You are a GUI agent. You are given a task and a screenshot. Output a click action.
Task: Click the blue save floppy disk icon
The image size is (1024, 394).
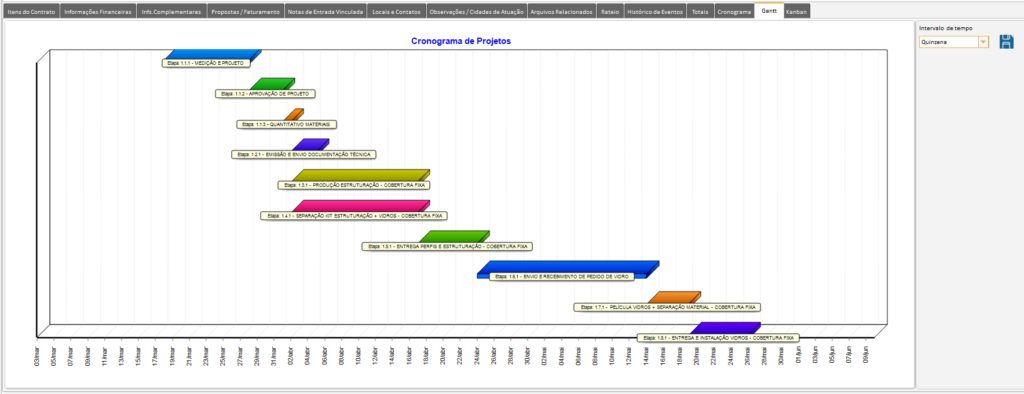click(x=1006, y=42)
